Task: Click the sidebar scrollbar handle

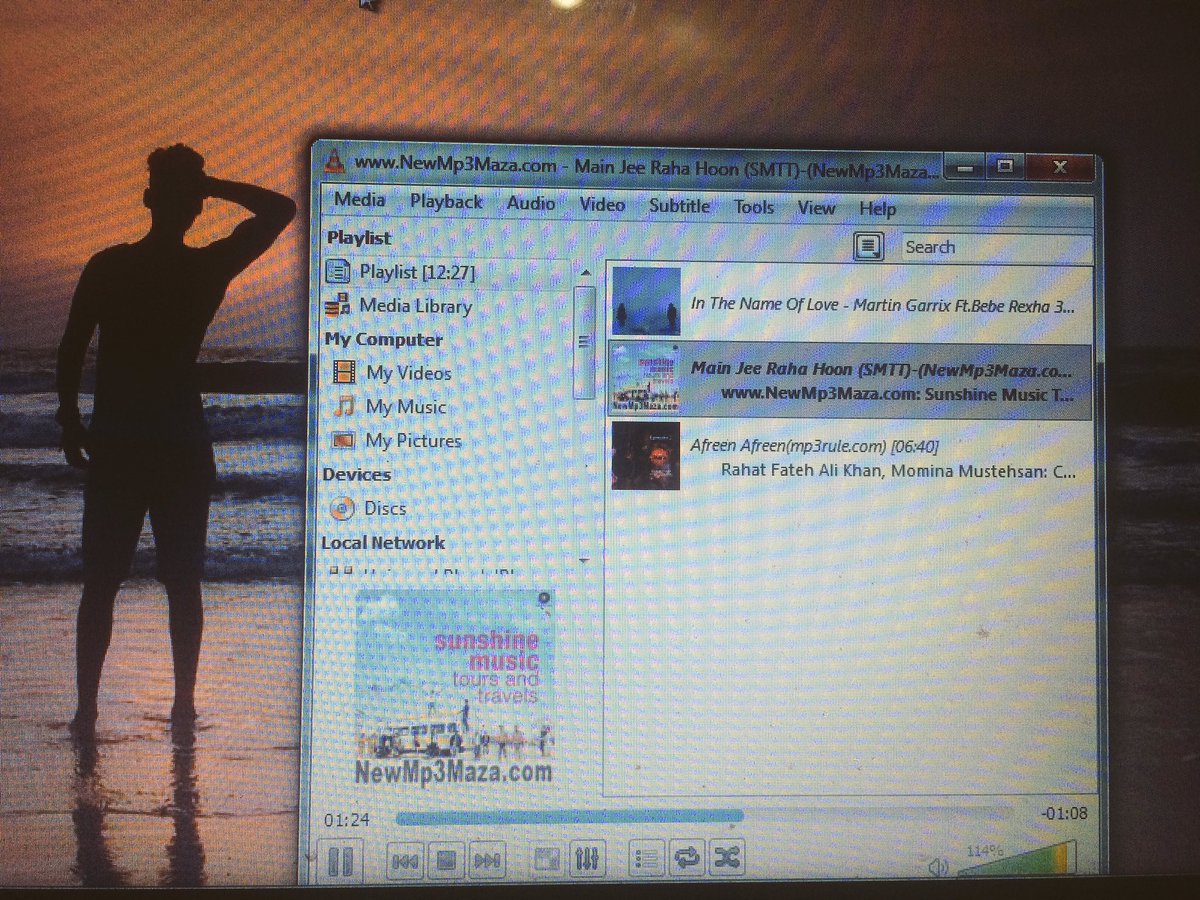Action: point(584,341)
